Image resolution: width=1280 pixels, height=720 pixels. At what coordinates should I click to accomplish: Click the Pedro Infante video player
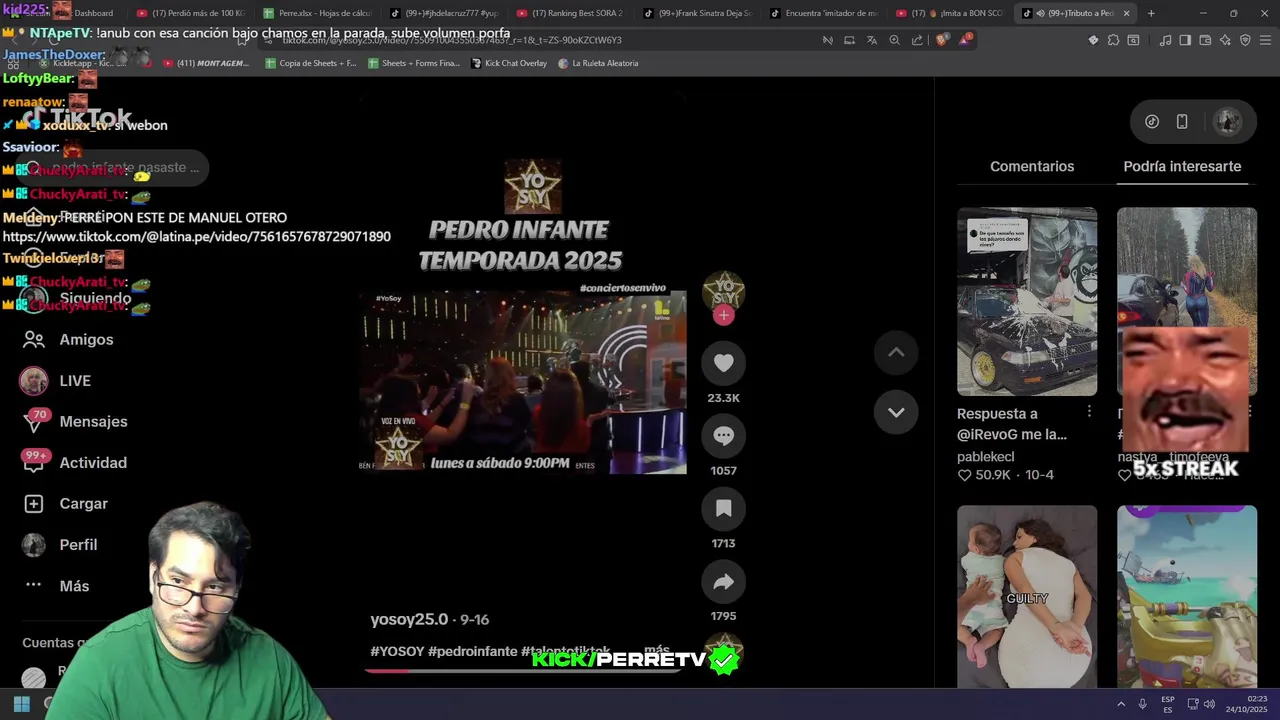click(523, 382)
